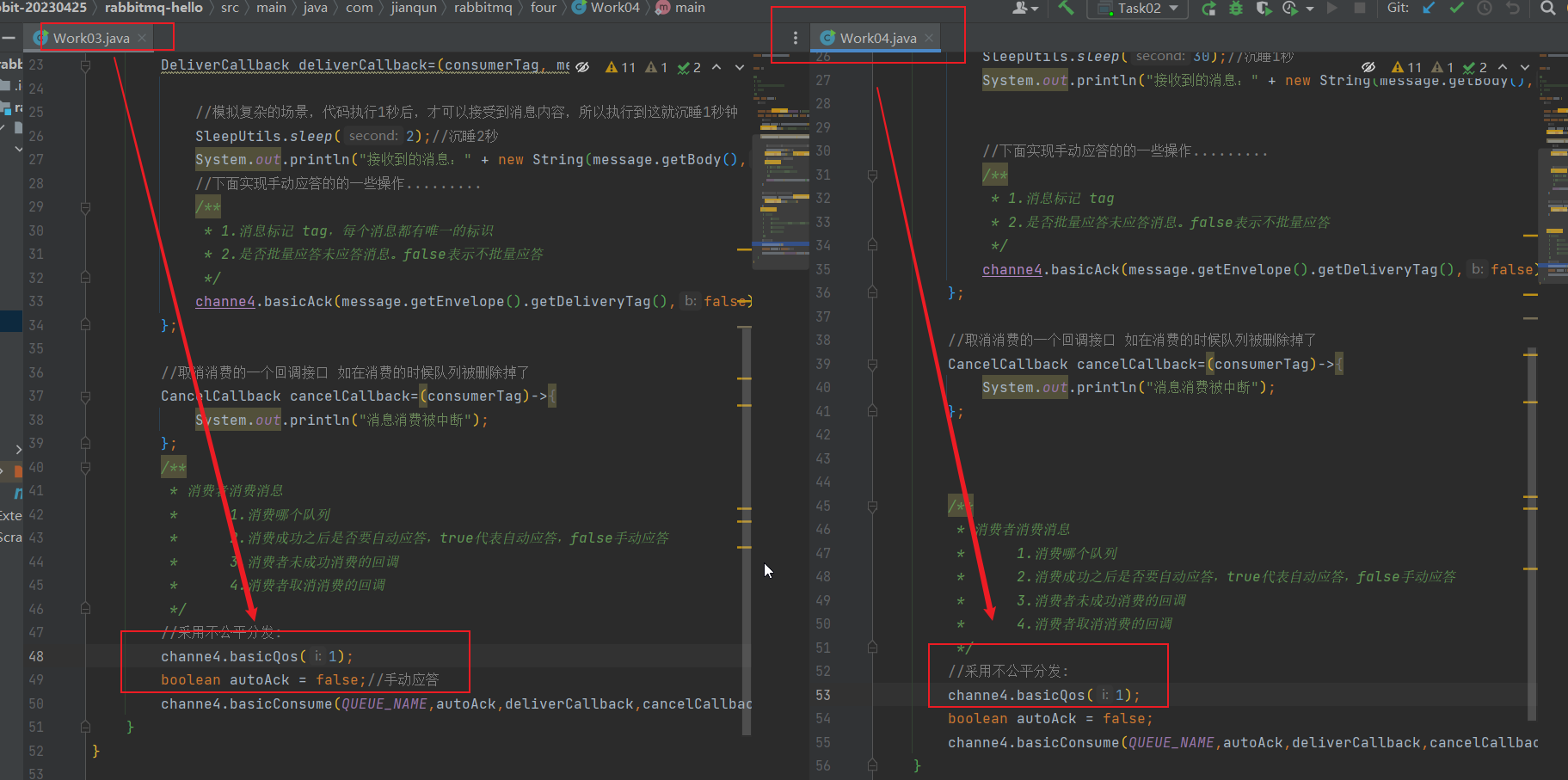This screenshot has height=780, width=1568.
Task: Close the Work03.java tab
Action: click(x=142, y=38)
